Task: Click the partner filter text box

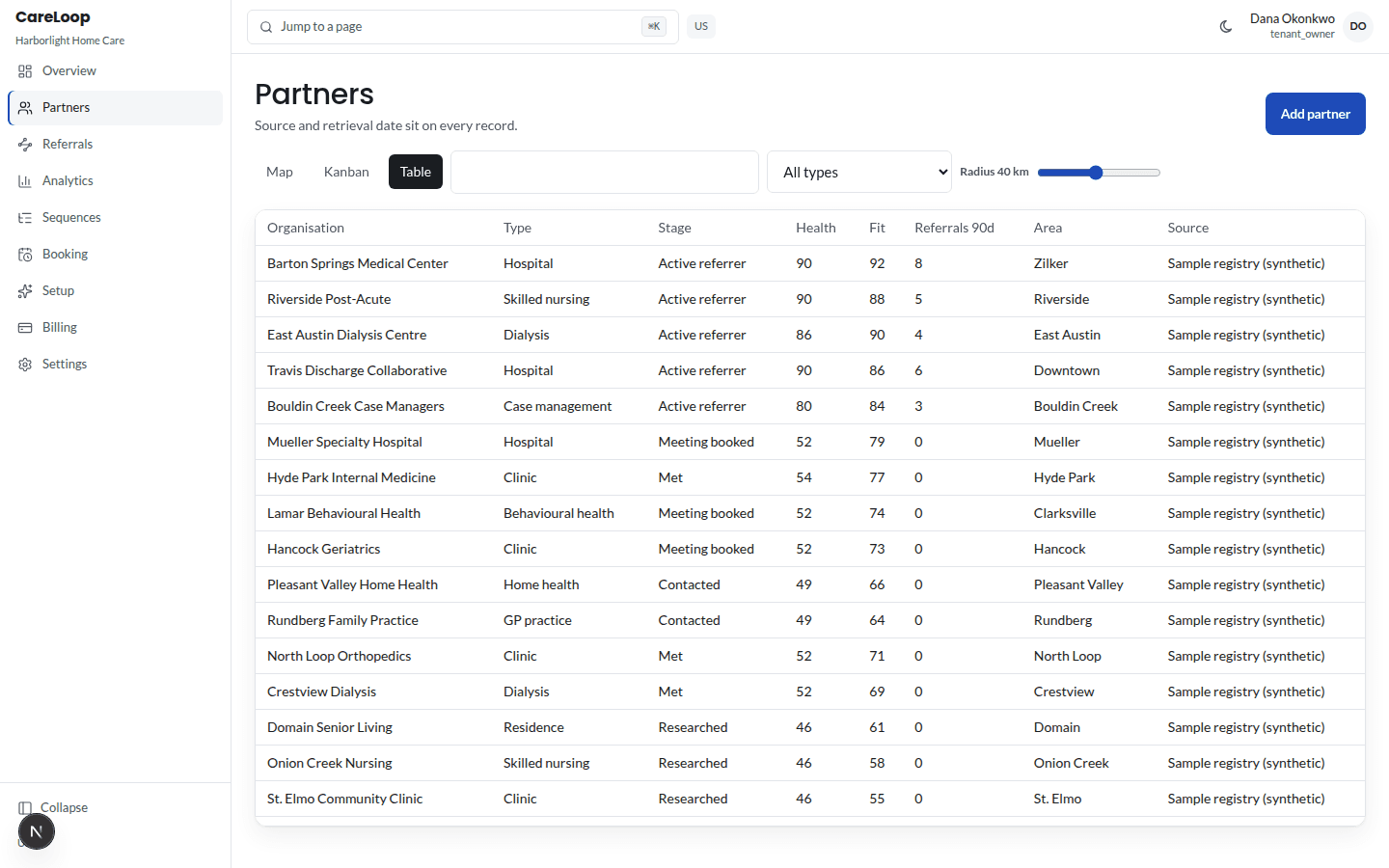Action: click(x=605, y=173)
